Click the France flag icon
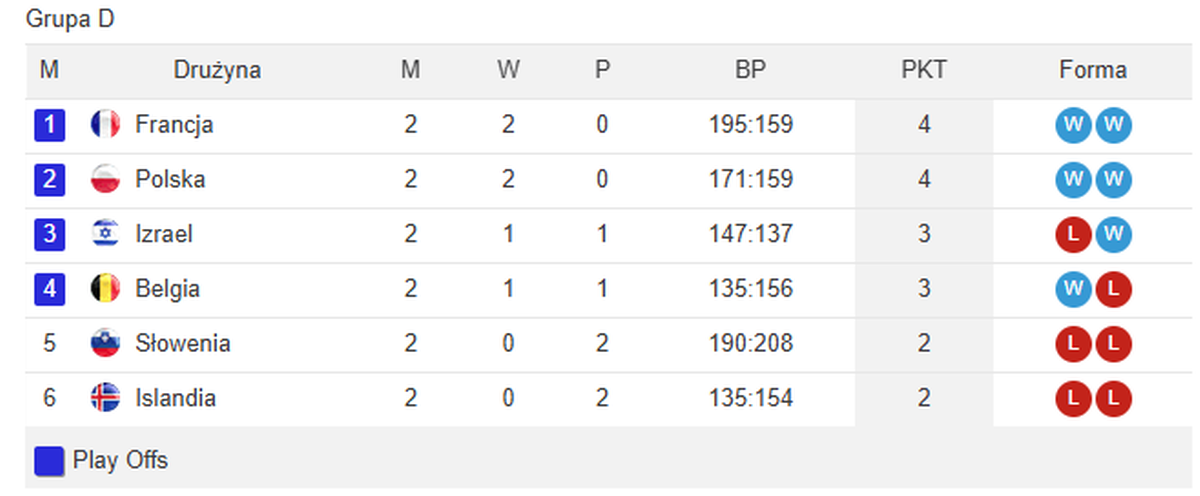 click(x=105, y=125)
